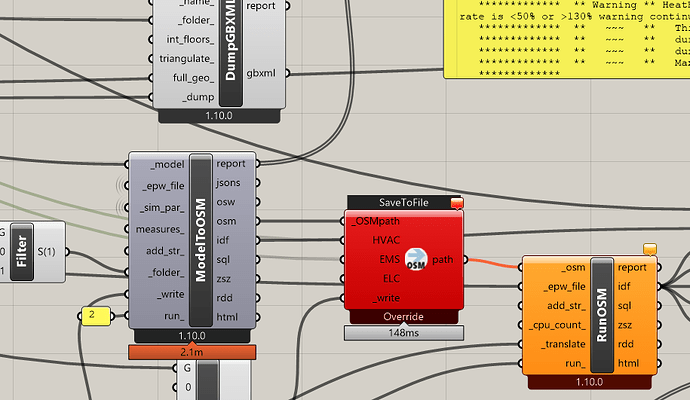690x400 pixels.
Task: Click the path output on SaveToFile
Action: (442, 260)
